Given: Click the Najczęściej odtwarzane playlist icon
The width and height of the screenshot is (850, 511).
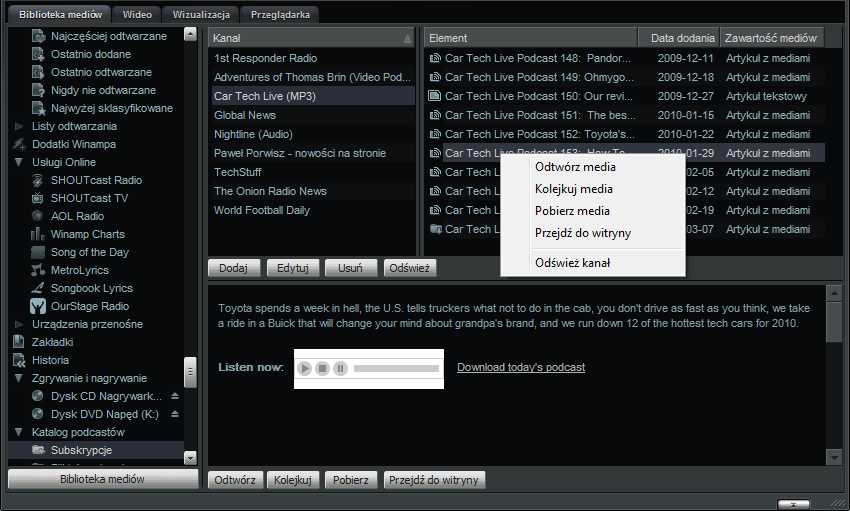Looking at the screenshot, I should pos(38,36).
